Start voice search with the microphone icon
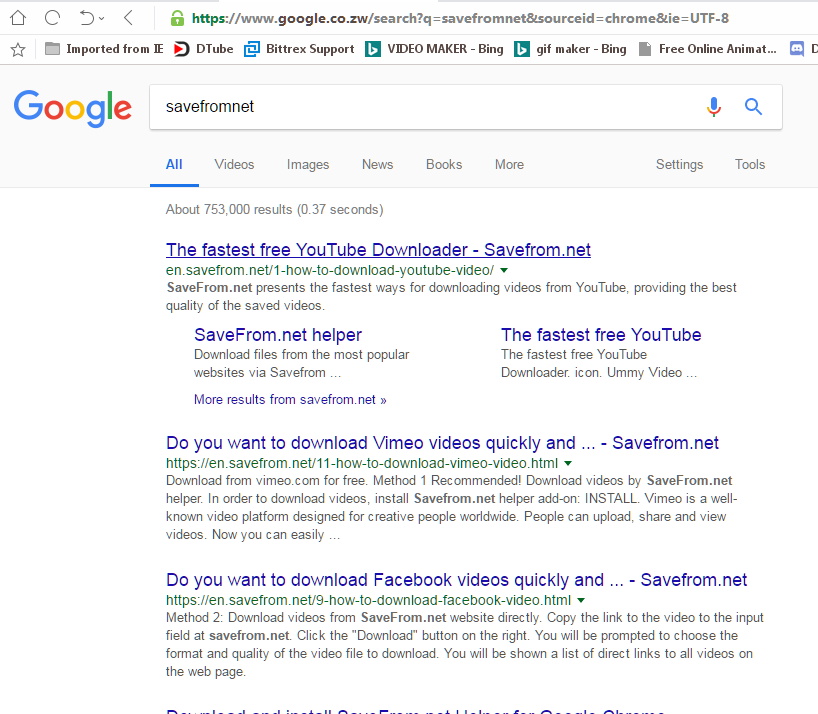Screen dimensions: 818x714 pyautogui.click(x=713, y=107)
